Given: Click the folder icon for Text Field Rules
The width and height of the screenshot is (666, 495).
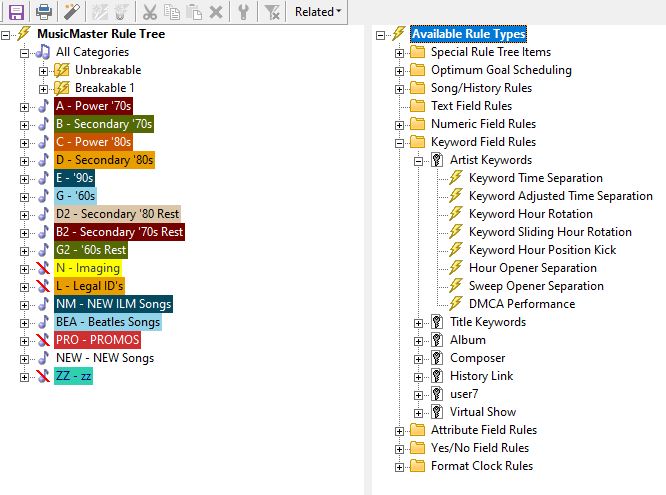Looking at the screenshot, I should [418, 106].
